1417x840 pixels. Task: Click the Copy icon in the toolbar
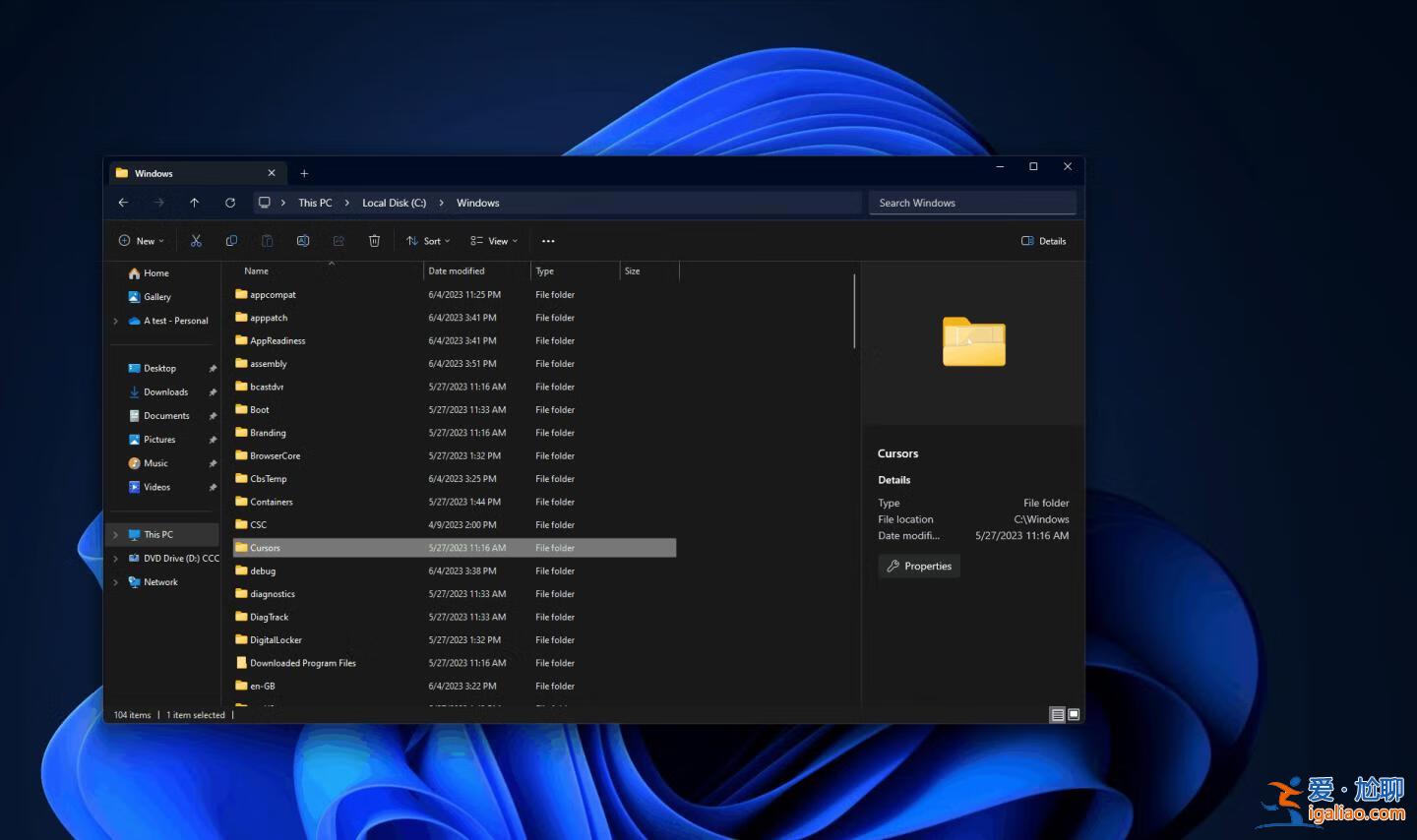[x=231, y=240]
